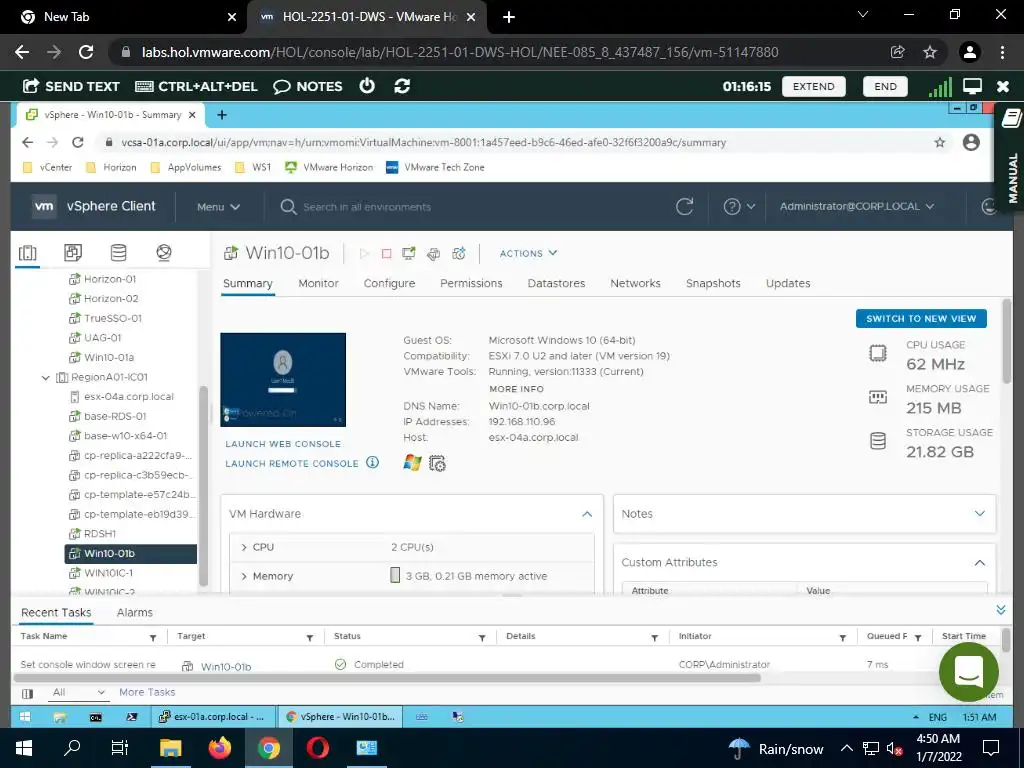Image resolution: width=1024 pixels, height=768 pixels.
Task: Open Storage inventory view icon
Action: coord(118,253)
